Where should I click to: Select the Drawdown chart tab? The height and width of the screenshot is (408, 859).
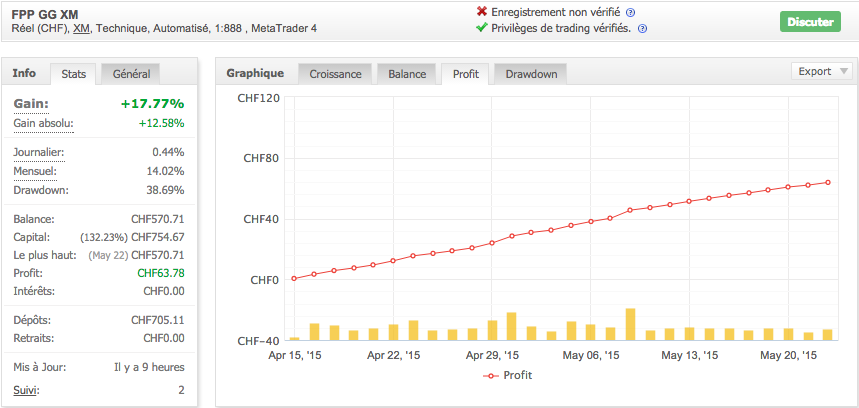(x=531, y=74)
